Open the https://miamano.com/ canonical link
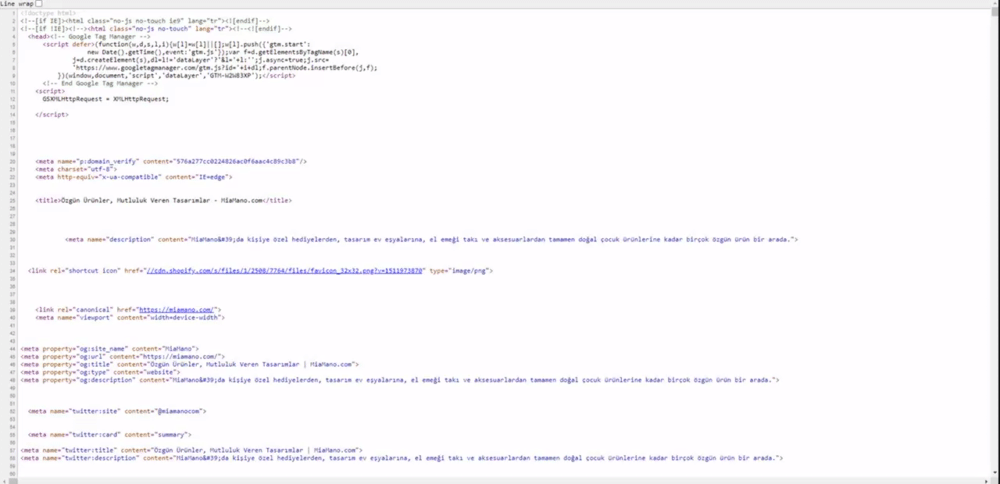1000x484 pixels. (x=176, y=310)
